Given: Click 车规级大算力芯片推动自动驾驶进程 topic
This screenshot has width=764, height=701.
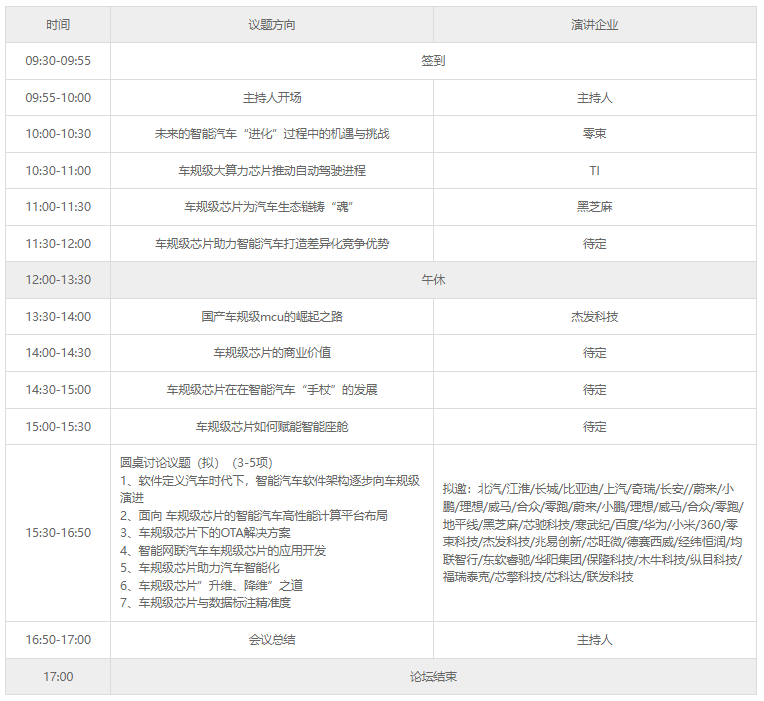Looking at the screenshot, I should [272, 171].
